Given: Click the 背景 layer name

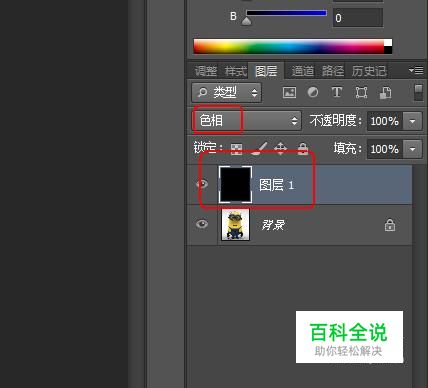Looking at the screenshot, I should pos(273,225).
